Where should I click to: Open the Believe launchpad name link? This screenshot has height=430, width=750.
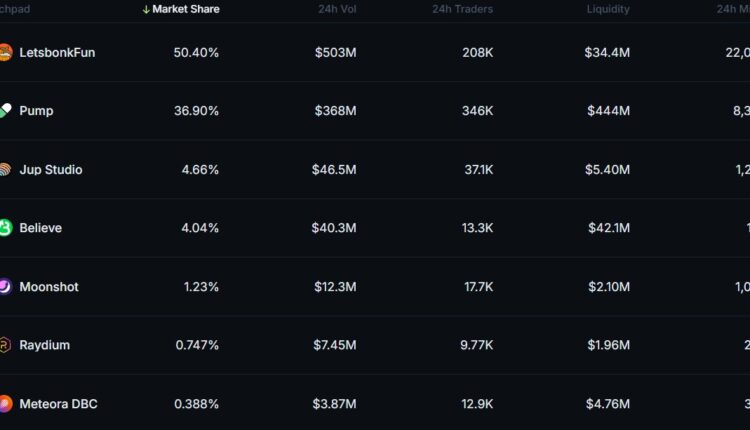click(40, 228)
